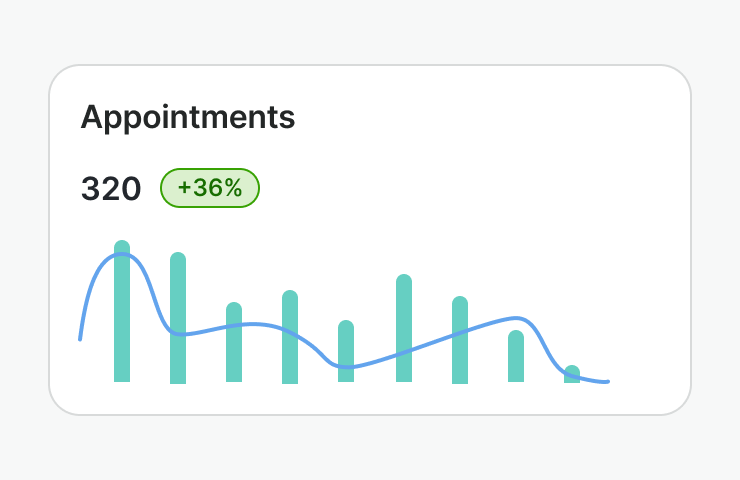
Task: Click trend line between third and fourth bars
Action: [262, 324]
